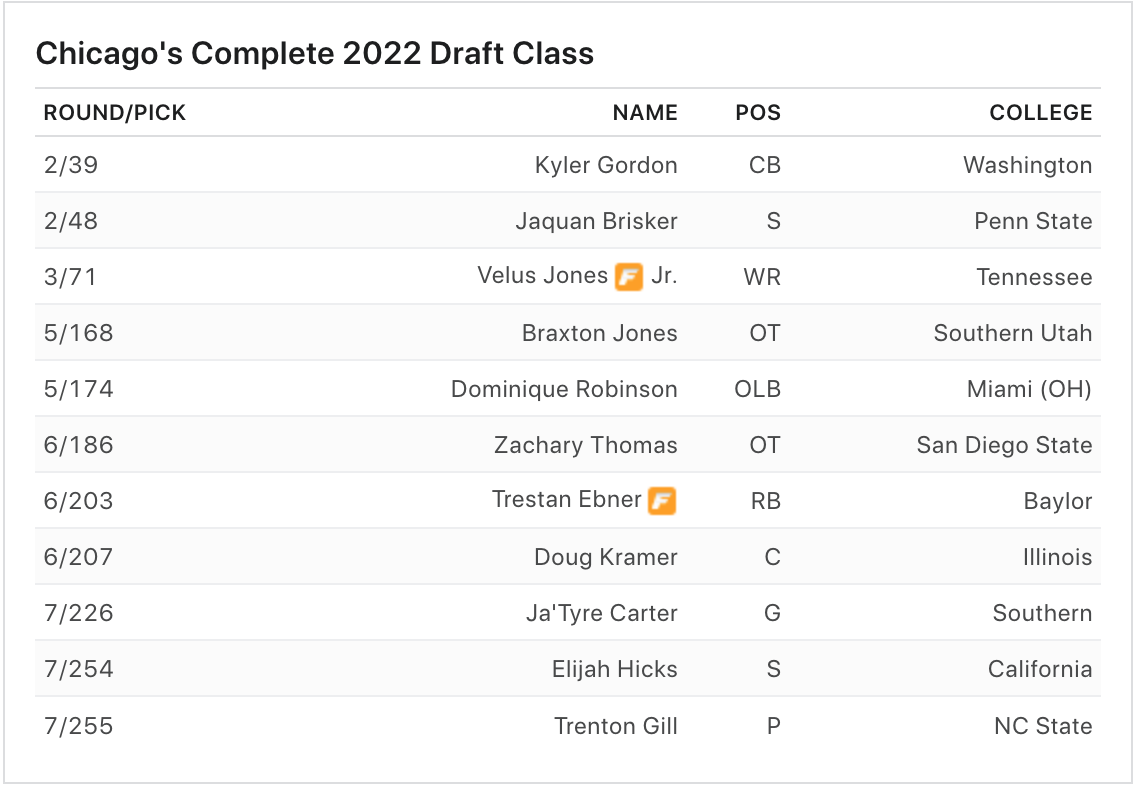1136x788 pixels.
Task: Sort by the NAME column header
Action: 645,113
